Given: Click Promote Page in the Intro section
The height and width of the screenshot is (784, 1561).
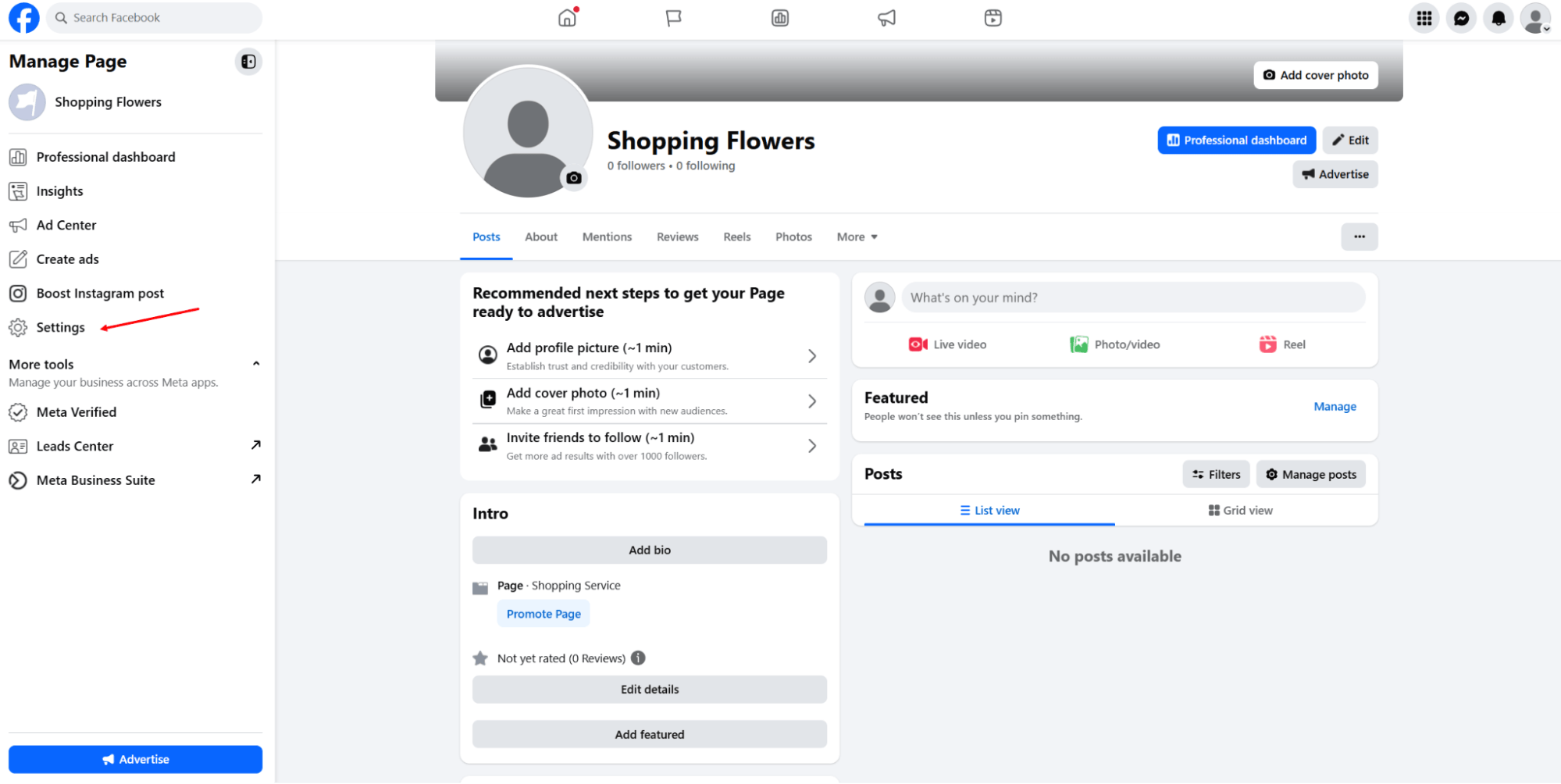Looking at the screenshot, I should pos(543,614).
